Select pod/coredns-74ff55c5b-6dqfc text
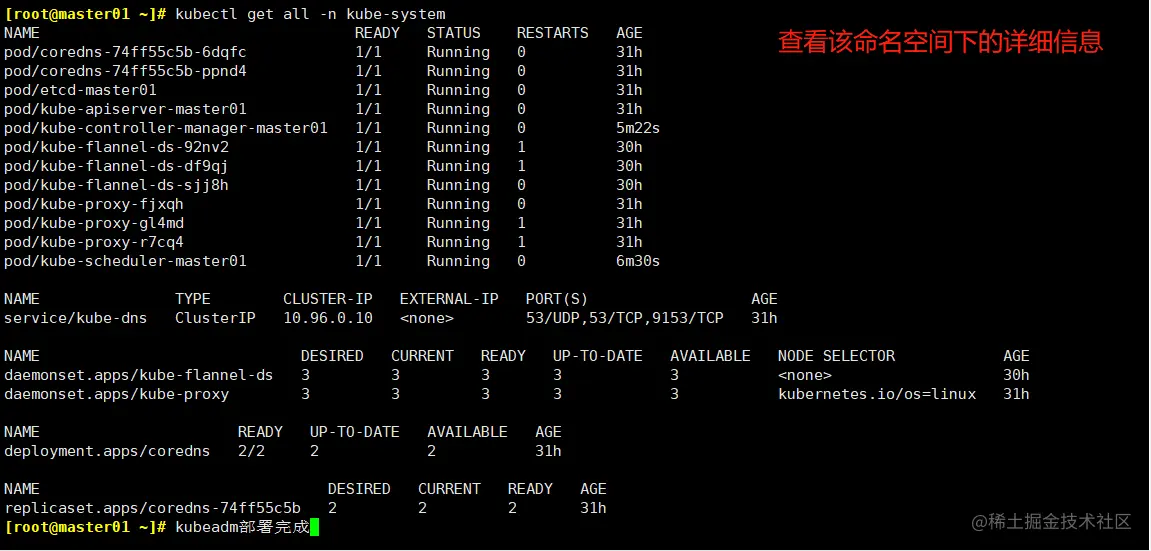This screenshot has width=1151, height=551. click(x=125, y=52)
